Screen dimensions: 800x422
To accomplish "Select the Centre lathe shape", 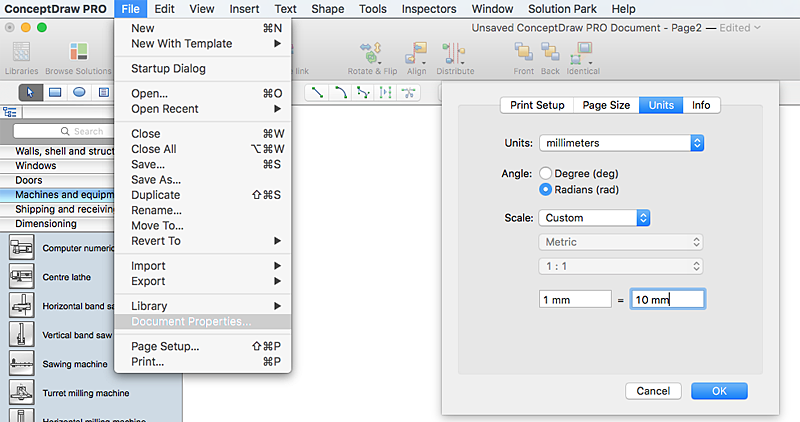I will point(21,277).
